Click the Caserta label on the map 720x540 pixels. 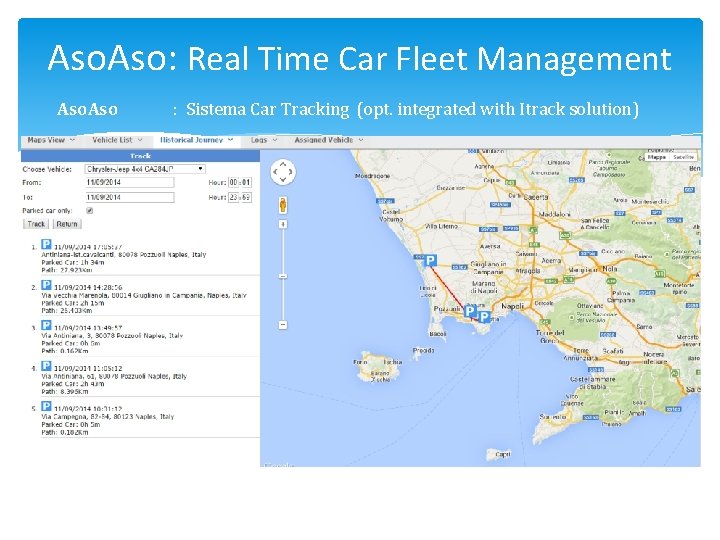536,197
